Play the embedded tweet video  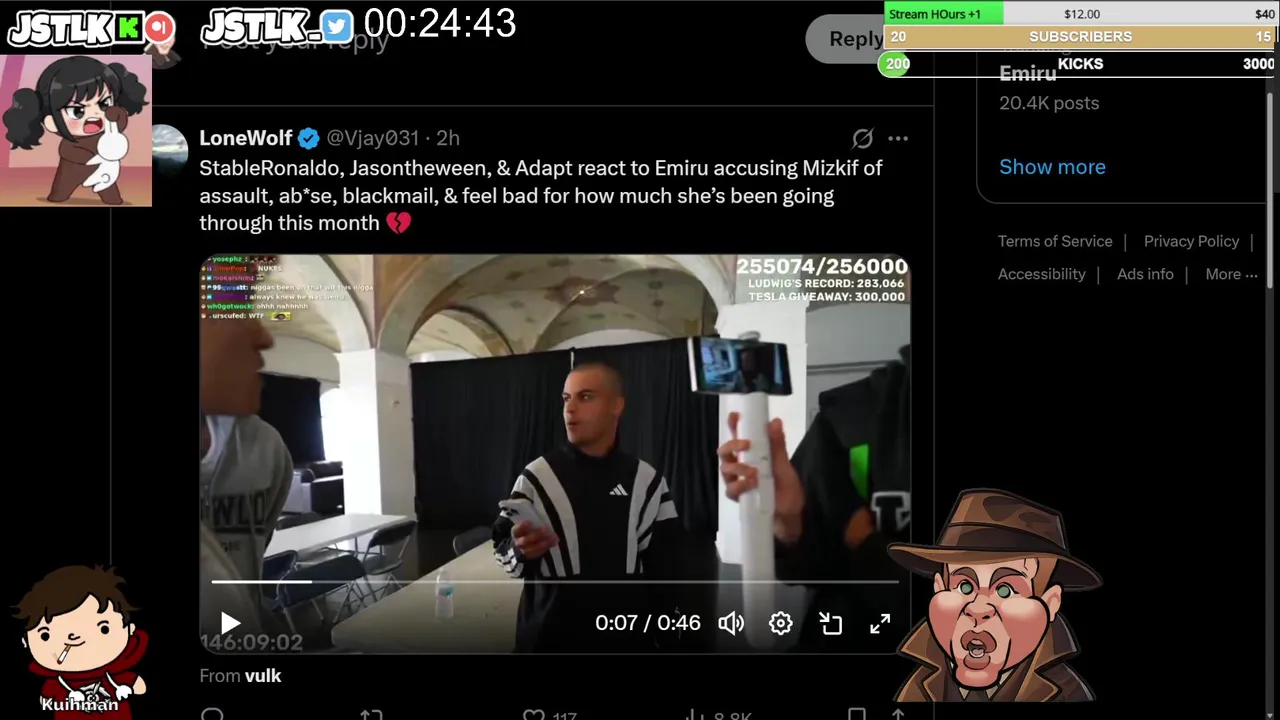click(230, 623)
